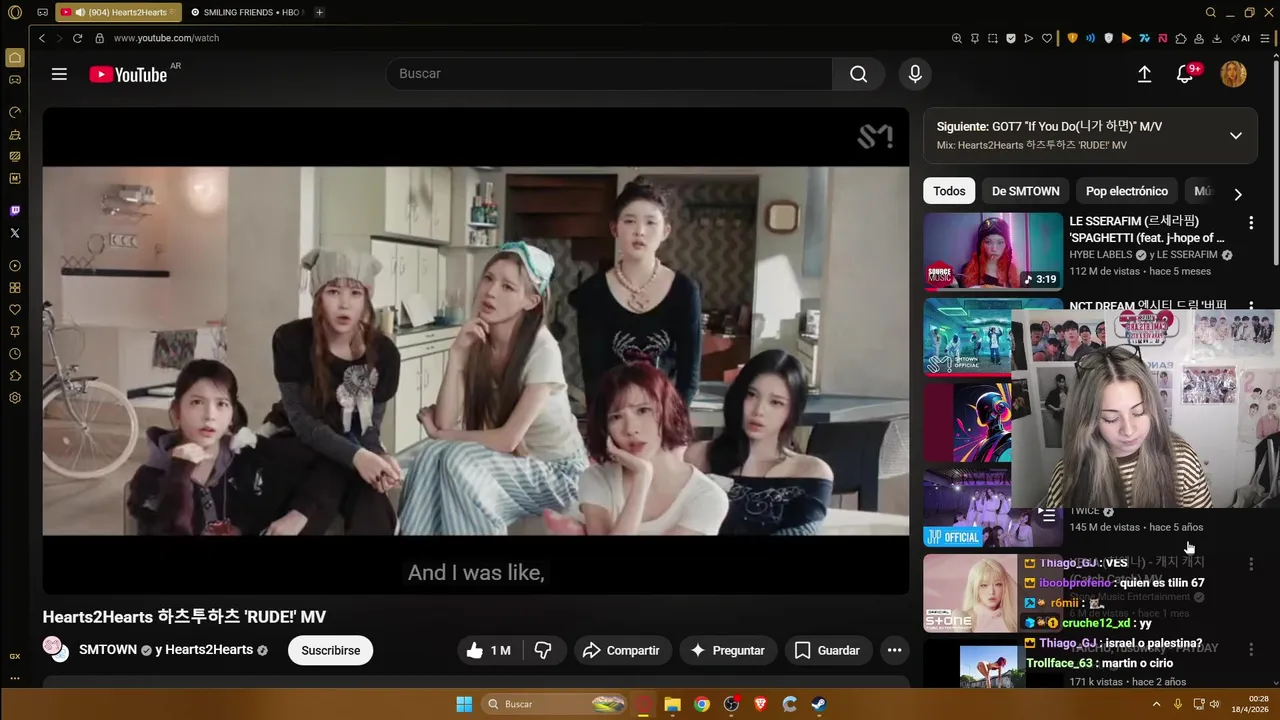Open the history clock icon in sidebar

15,354
